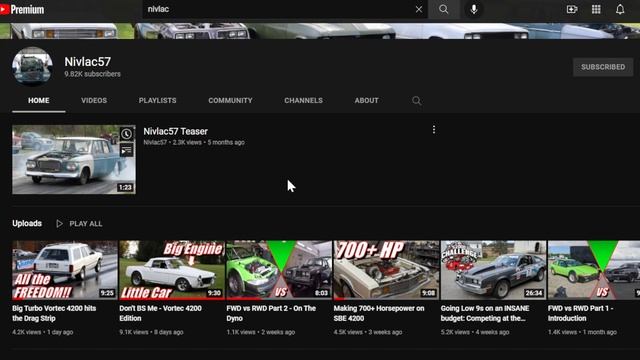The image size is (640, 360).
Task: Open the FWD vs RWD Part 1 thumbnail
Action: coord(594,270)
